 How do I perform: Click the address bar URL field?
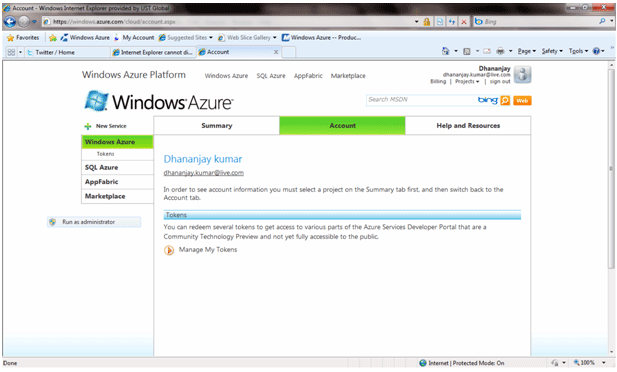click(x=228, y=22)
